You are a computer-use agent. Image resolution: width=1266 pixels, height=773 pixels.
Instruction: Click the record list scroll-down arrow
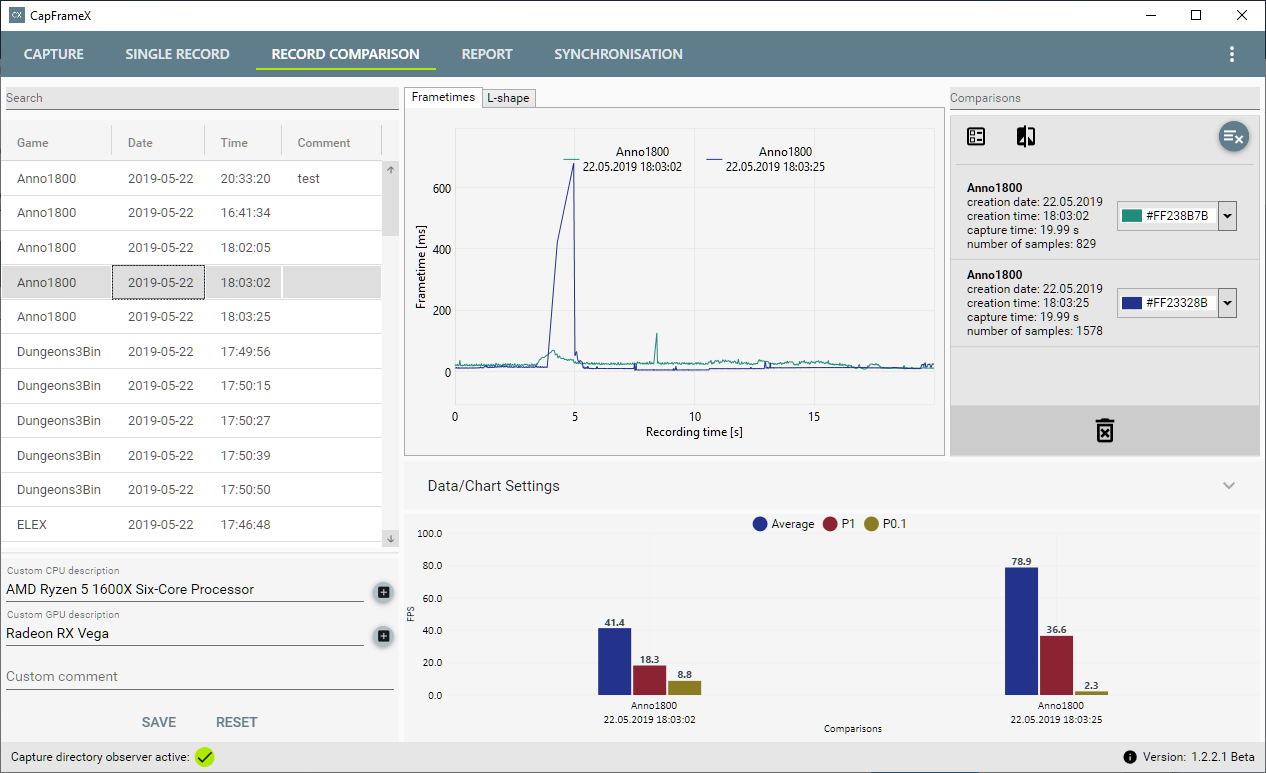click(390, 538)
